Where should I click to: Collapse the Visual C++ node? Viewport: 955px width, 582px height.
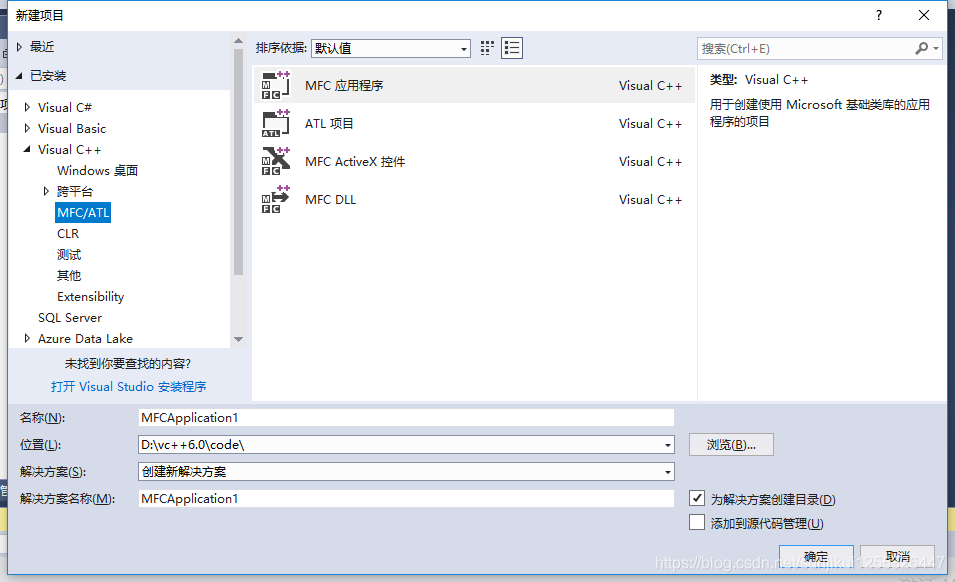27,149
